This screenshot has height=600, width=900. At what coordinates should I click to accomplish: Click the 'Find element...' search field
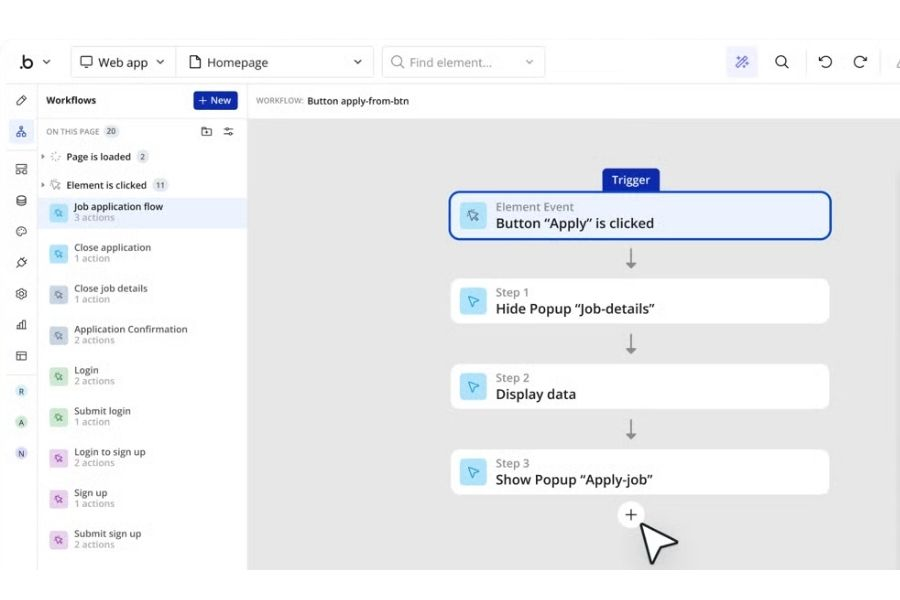click(462, 62)
